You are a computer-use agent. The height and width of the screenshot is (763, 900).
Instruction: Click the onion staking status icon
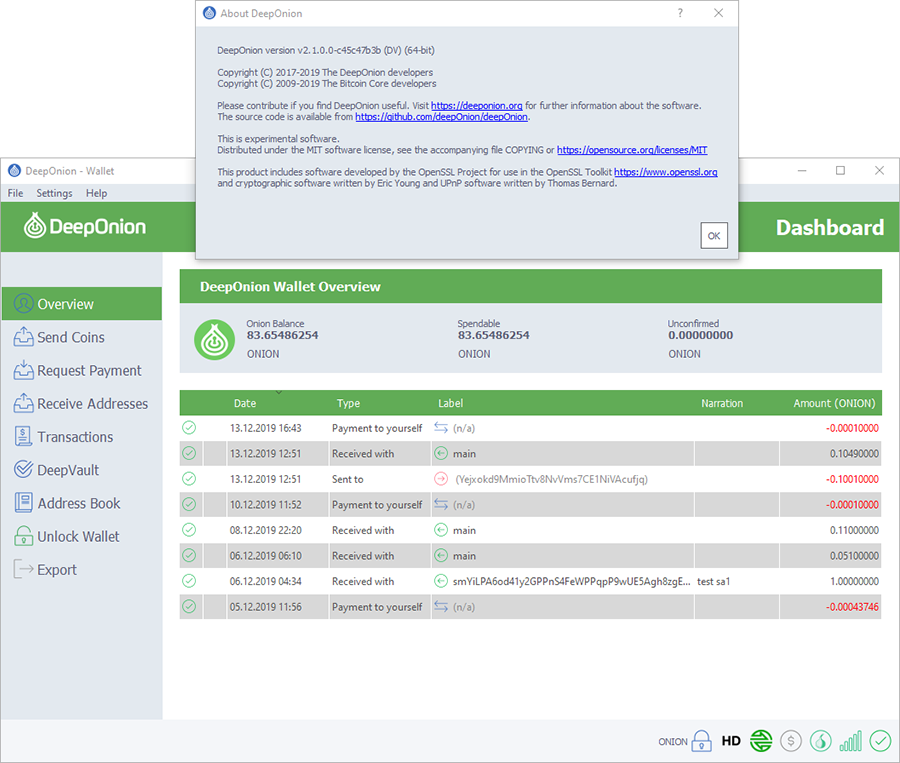click(x=821, y=741)
